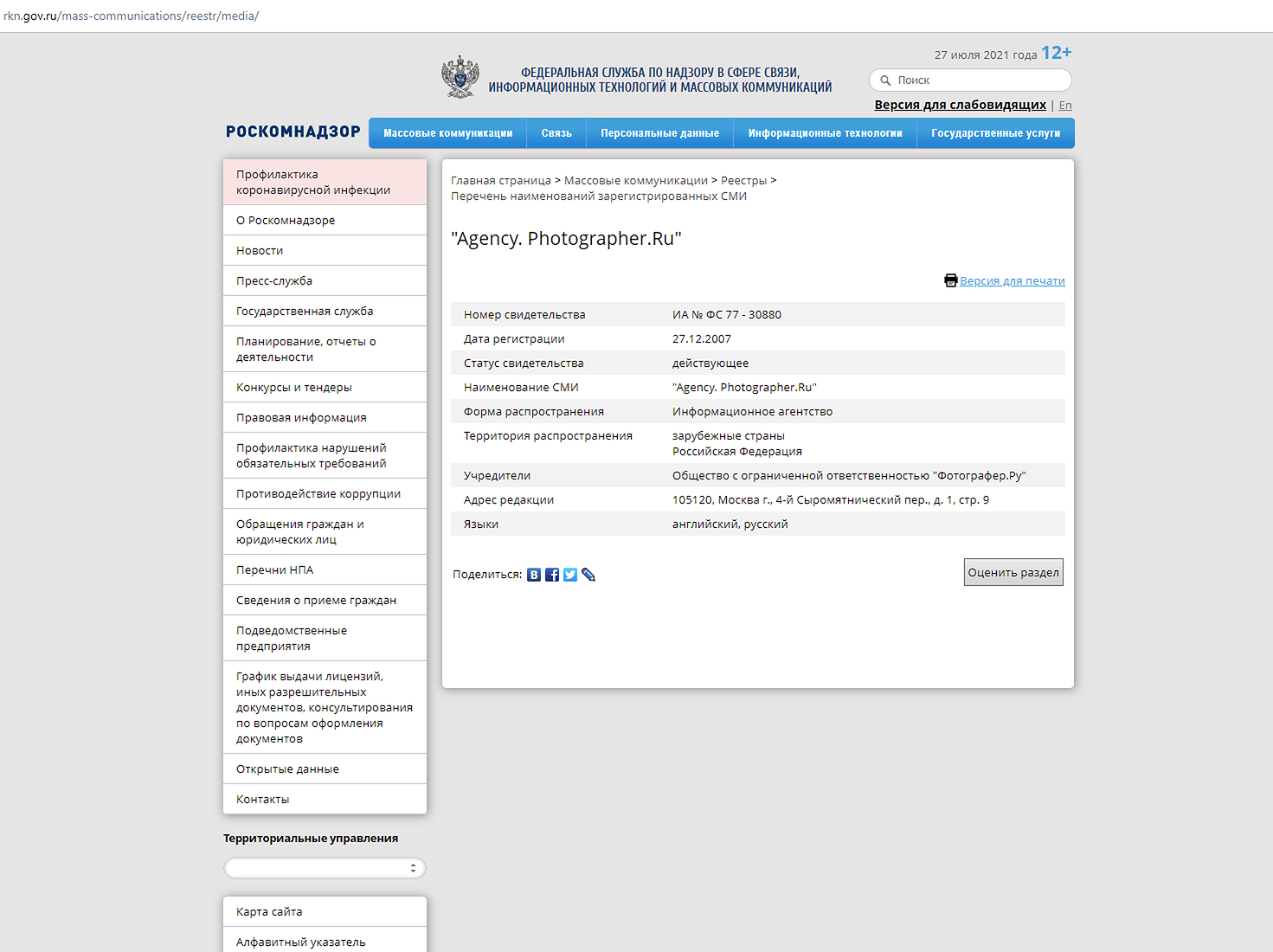Screen dimensions: 1273x952
Task: Click the Поиск search input field
Action: coord(970,80)
